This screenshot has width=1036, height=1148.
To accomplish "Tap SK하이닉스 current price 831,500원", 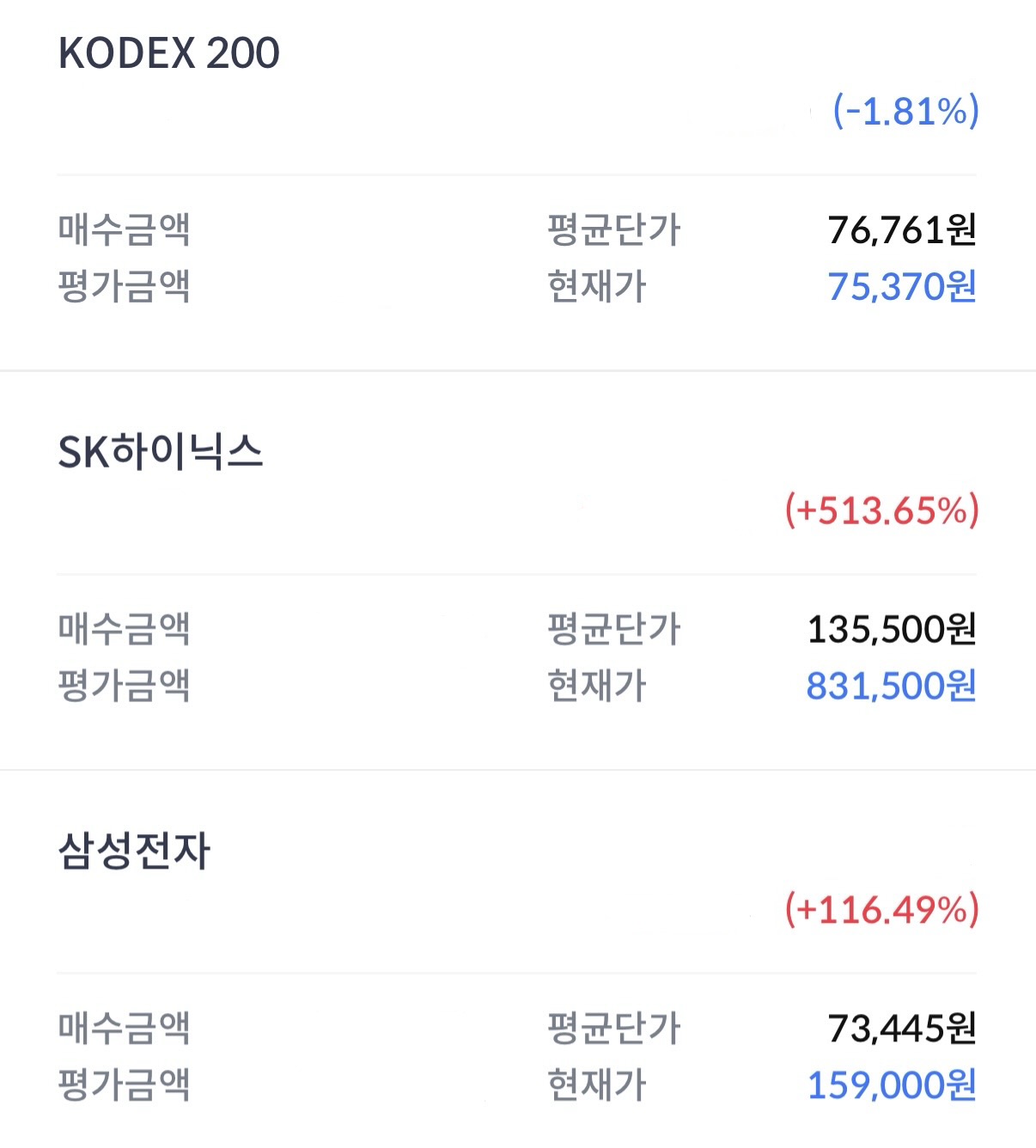I will pyautogui.click(x=891, y=686).
